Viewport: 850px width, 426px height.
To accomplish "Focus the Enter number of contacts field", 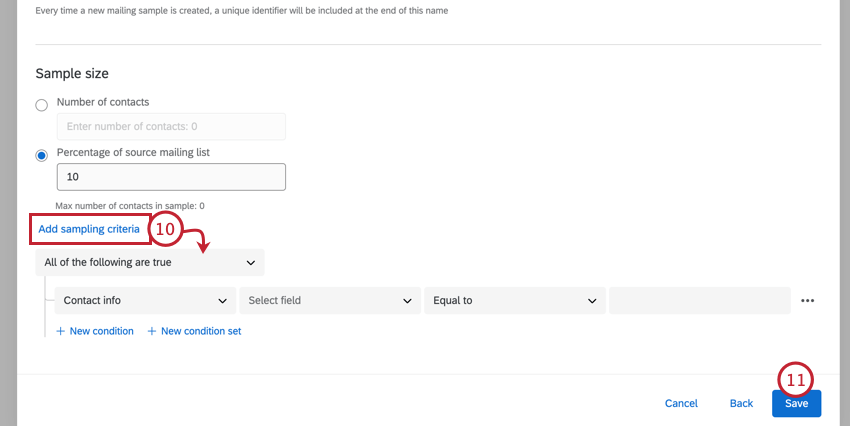I will [171, 127].
